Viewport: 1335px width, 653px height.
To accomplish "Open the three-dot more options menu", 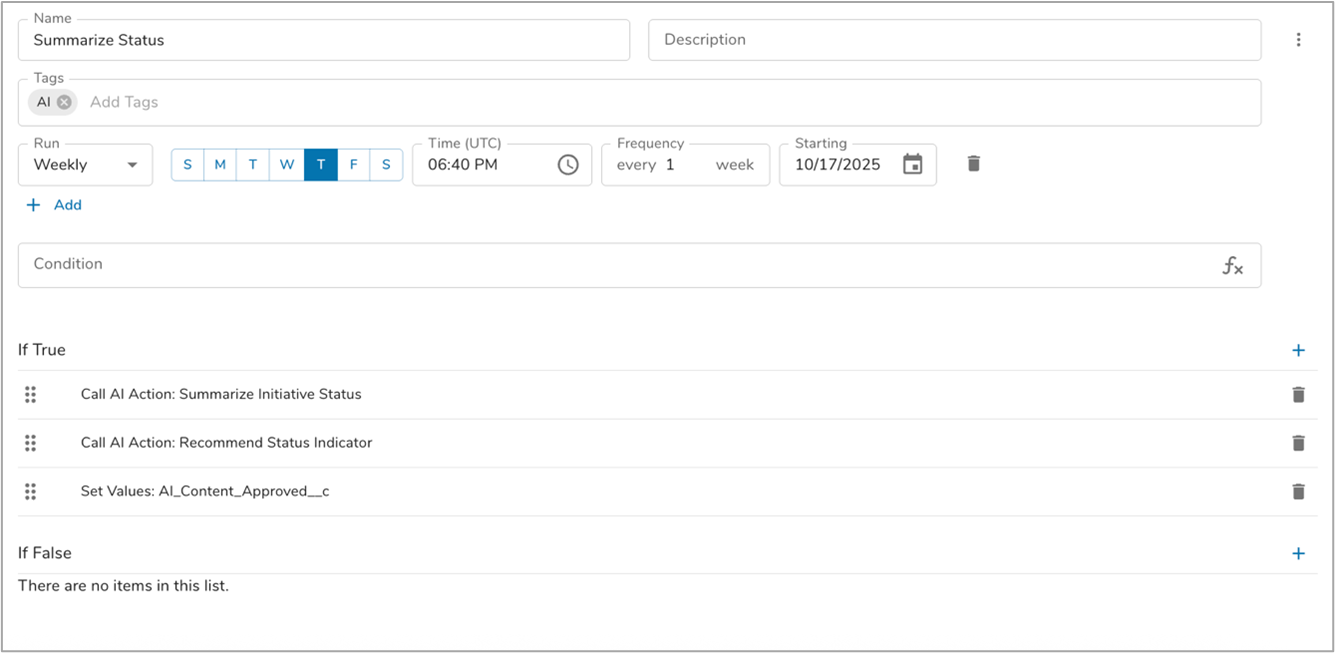I will (x=1298, y=40).
